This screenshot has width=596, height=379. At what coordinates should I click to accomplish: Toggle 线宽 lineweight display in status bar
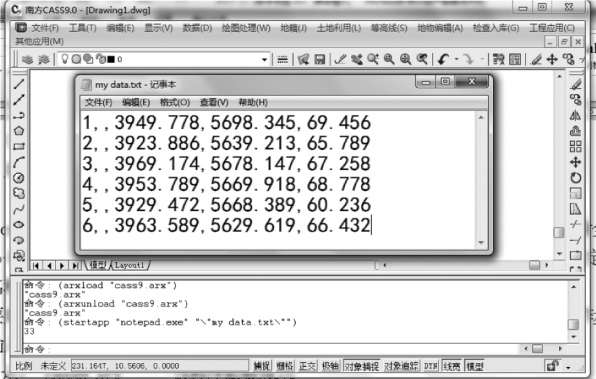click(452, 366)
